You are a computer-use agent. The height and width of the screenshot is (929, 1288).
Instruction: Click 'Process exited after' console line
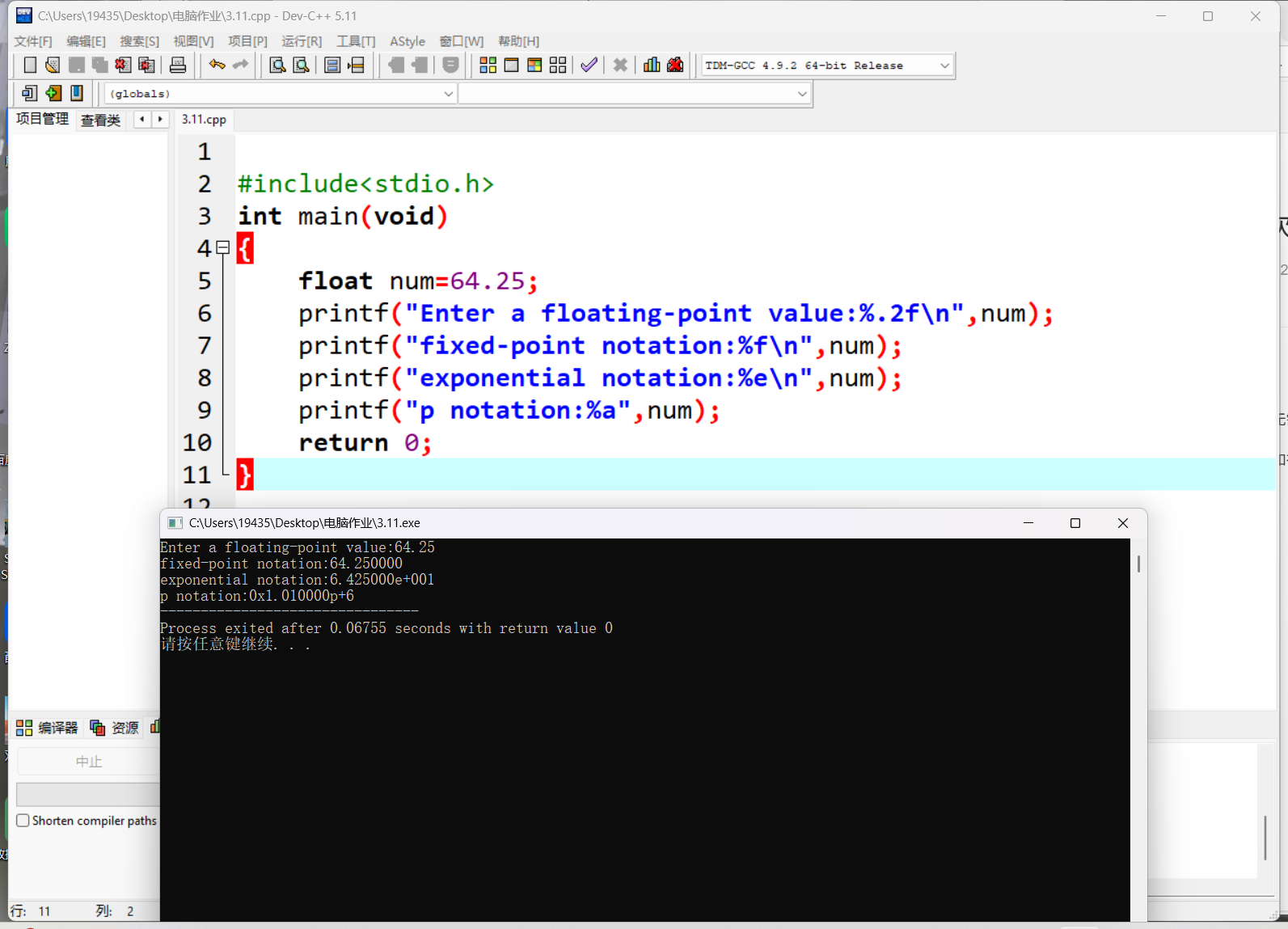pos(386,628)
